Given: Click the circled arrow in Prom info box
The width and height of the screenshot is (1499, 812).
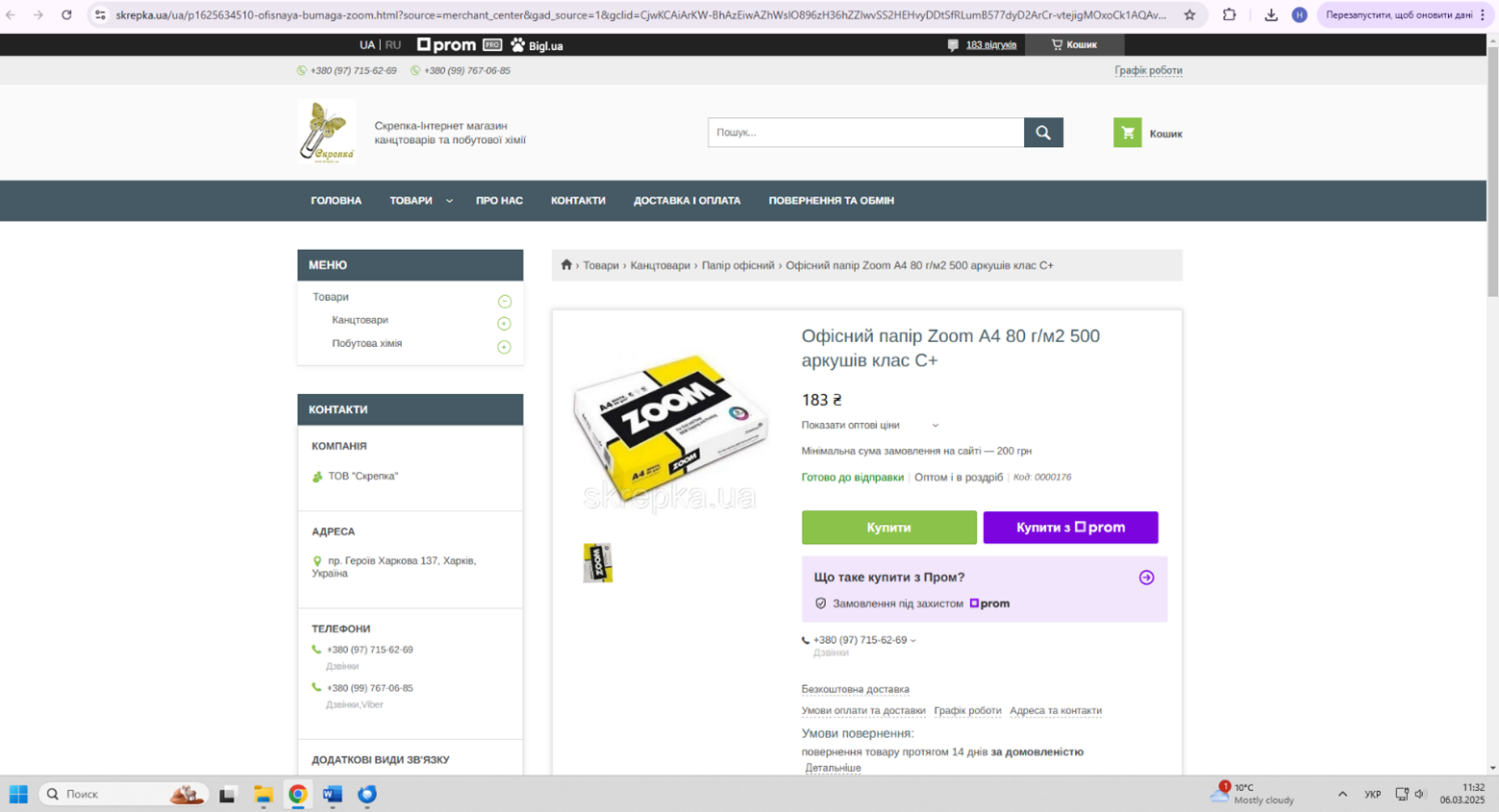Looking at the screenshot, I should (x=1146, y=578).
